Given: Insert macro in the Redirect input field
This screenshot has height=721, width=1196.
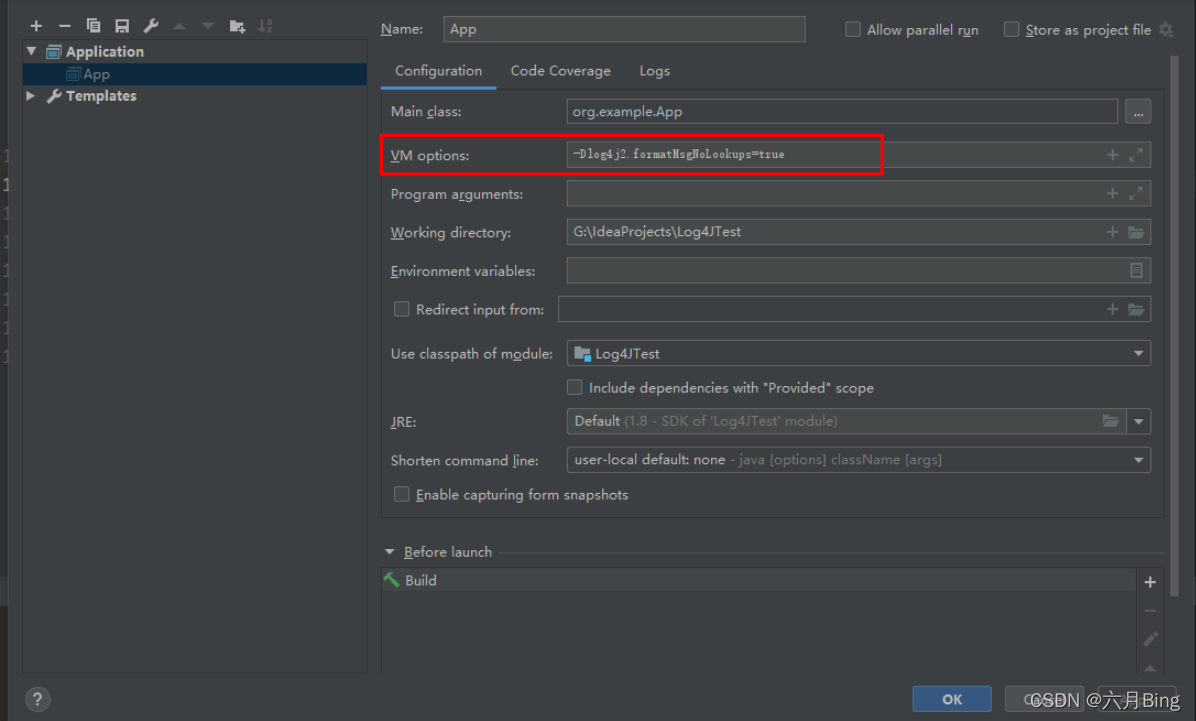Looking at the screenshot, I should coord(1113,309).
